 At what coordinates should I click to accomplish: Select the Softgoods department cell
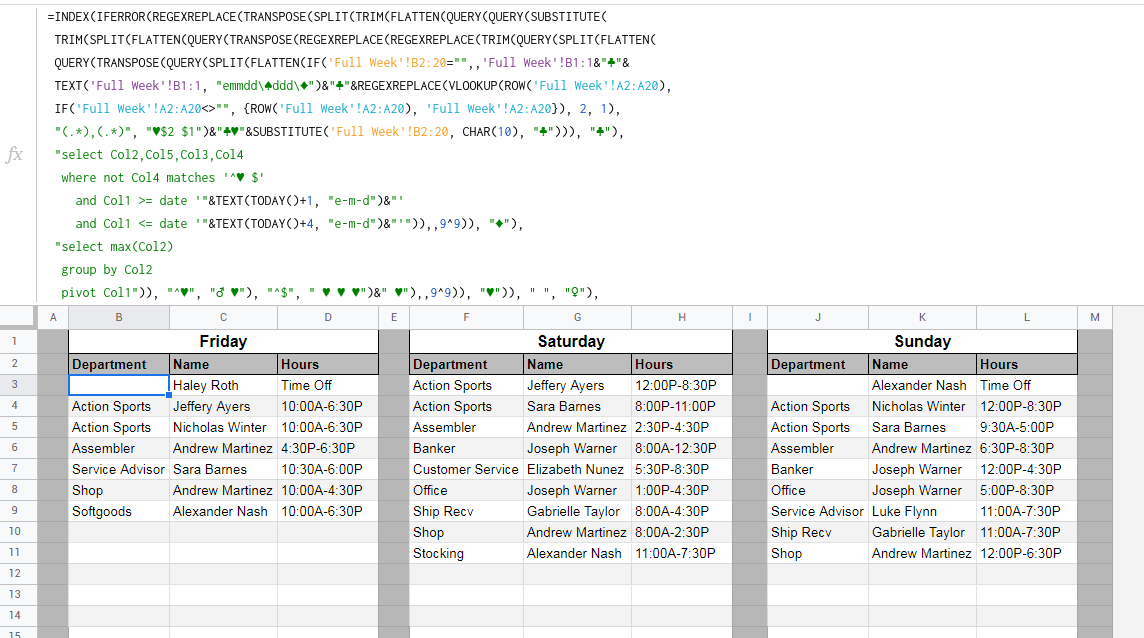119,512
